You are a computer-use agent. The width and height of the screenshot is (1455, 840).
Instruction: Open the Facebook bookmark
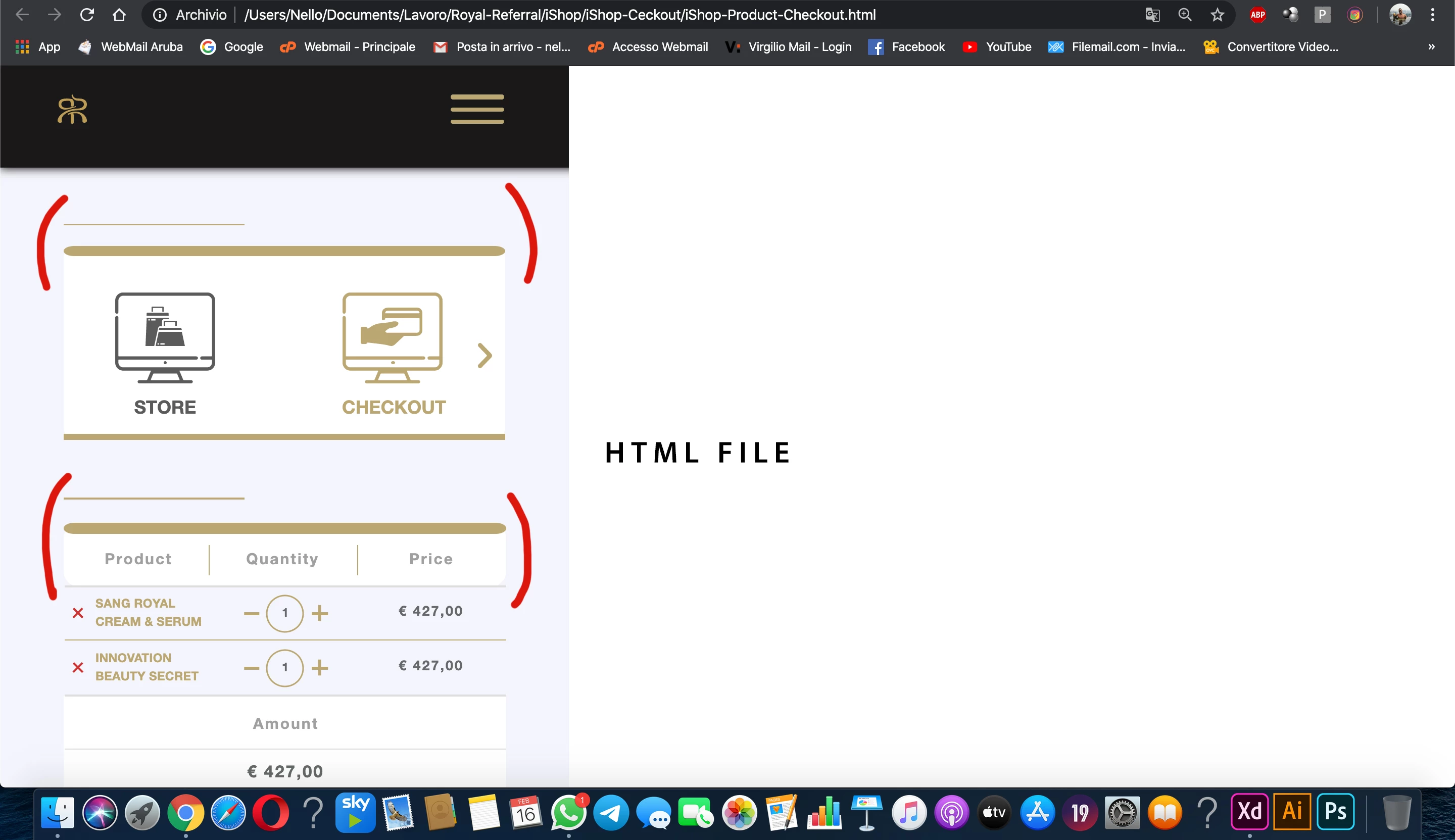tap(906, 47)
